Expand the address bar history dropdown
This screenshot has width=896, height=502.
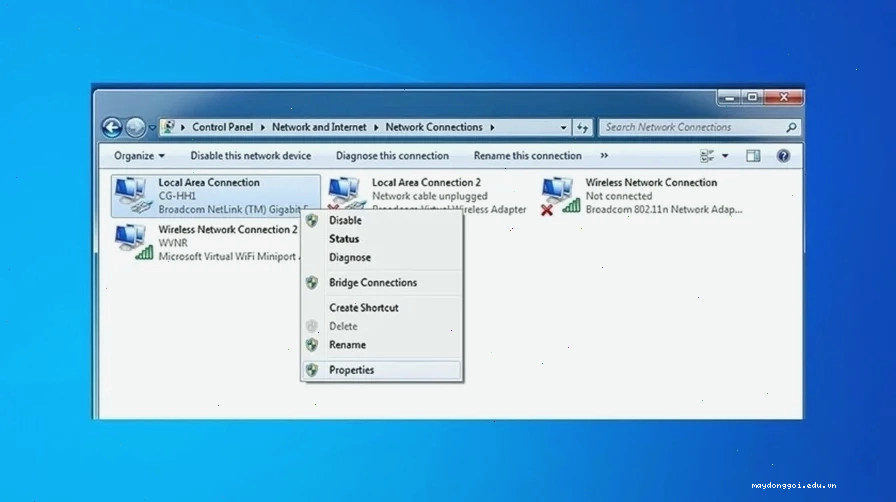point(563,128)
